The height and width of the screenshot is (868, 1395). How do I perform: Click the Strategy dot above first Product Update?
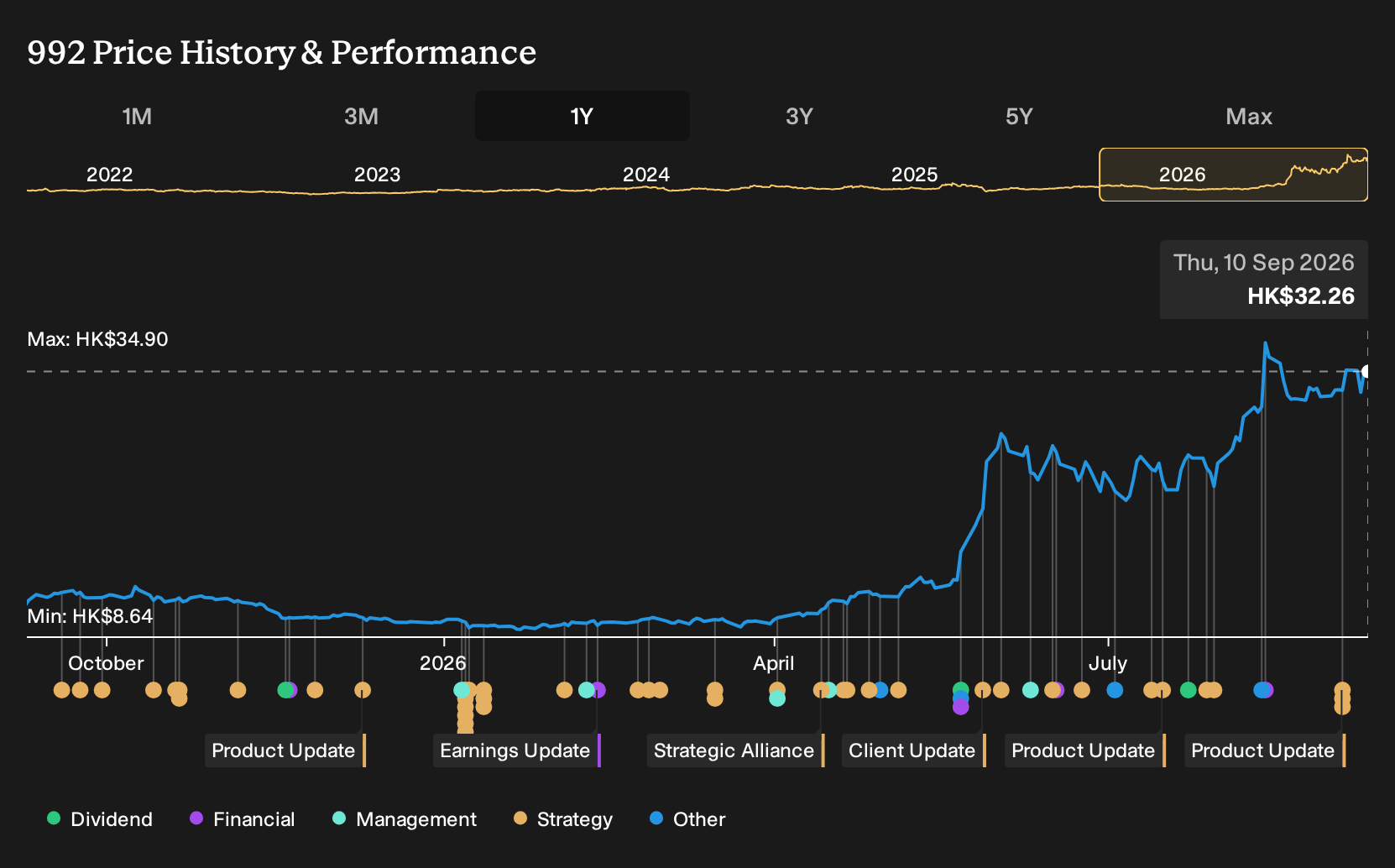pos(363,690)
